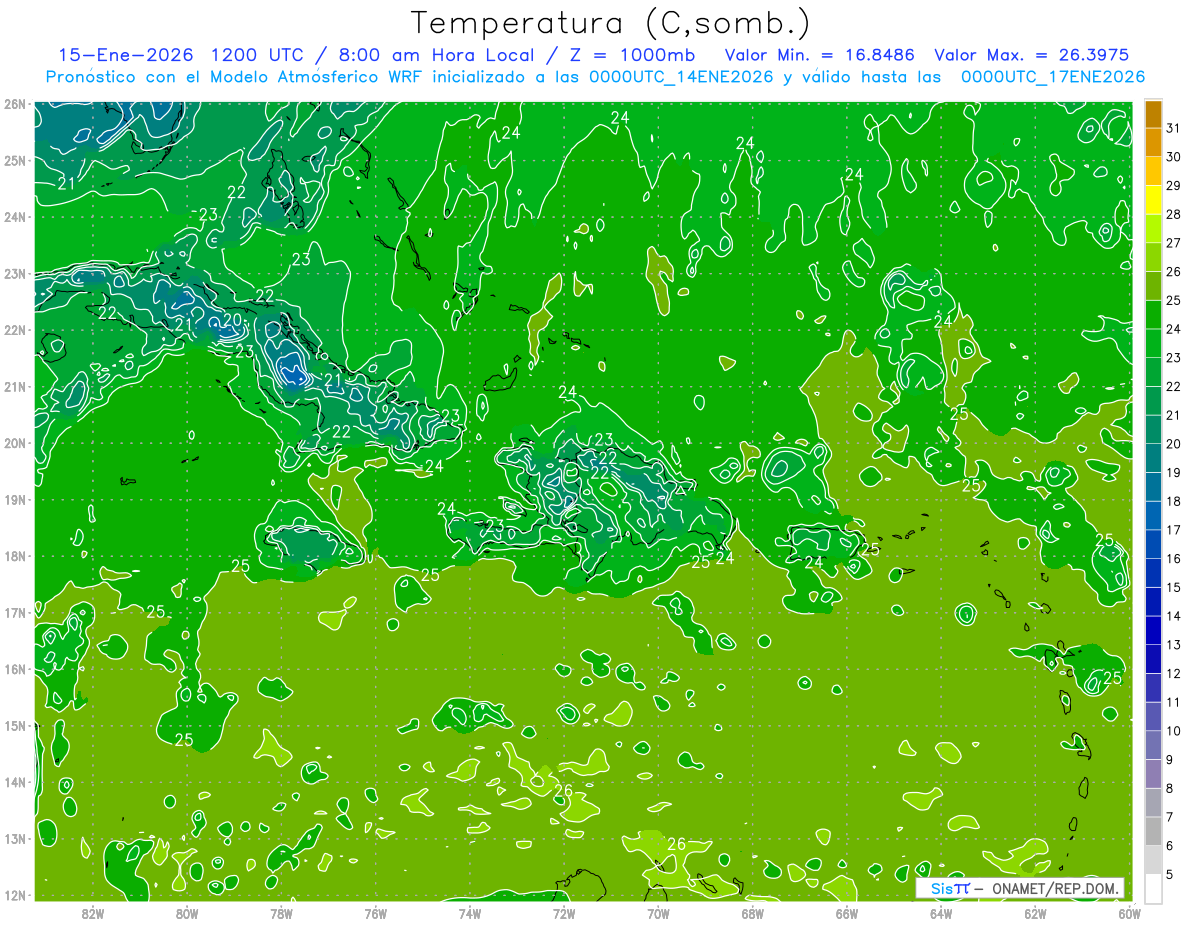1200x927 pixels.
Task: Click the '20' contour label on the map
Action: (231, 321)
